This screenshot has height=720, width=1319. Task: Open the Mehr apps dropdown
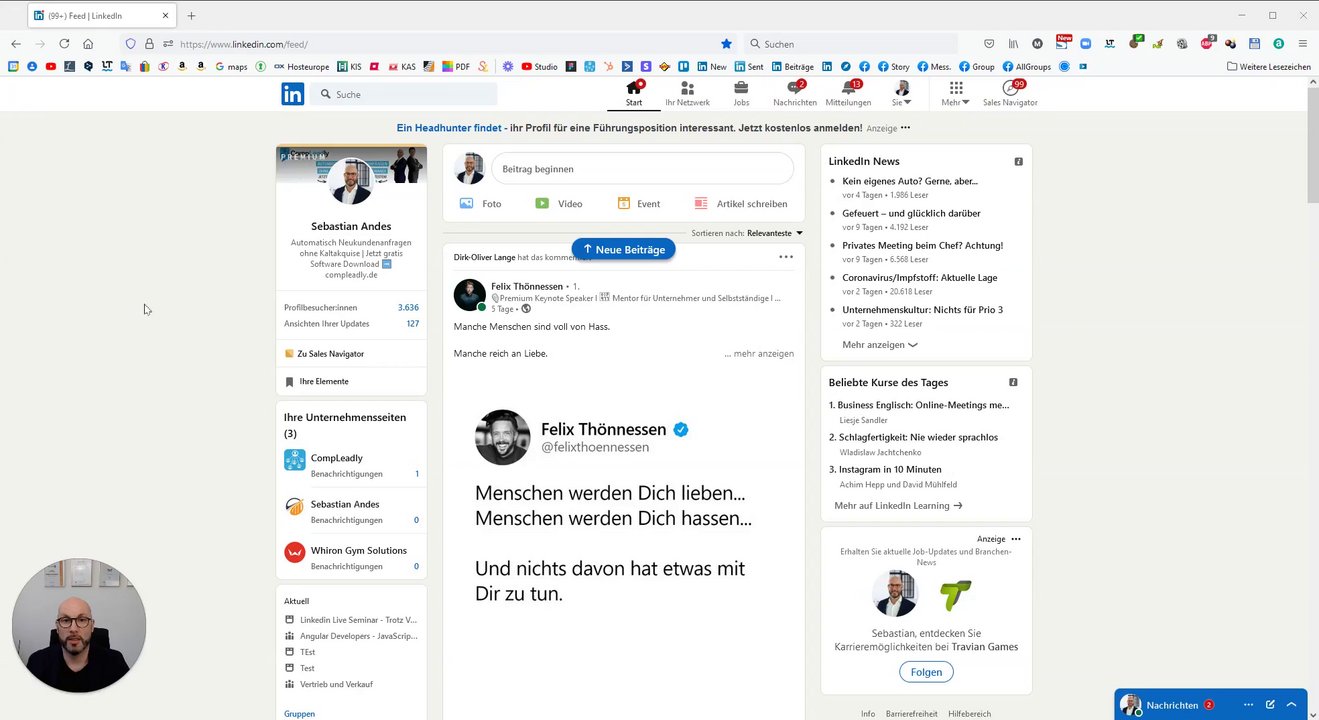tap(955, 93)
